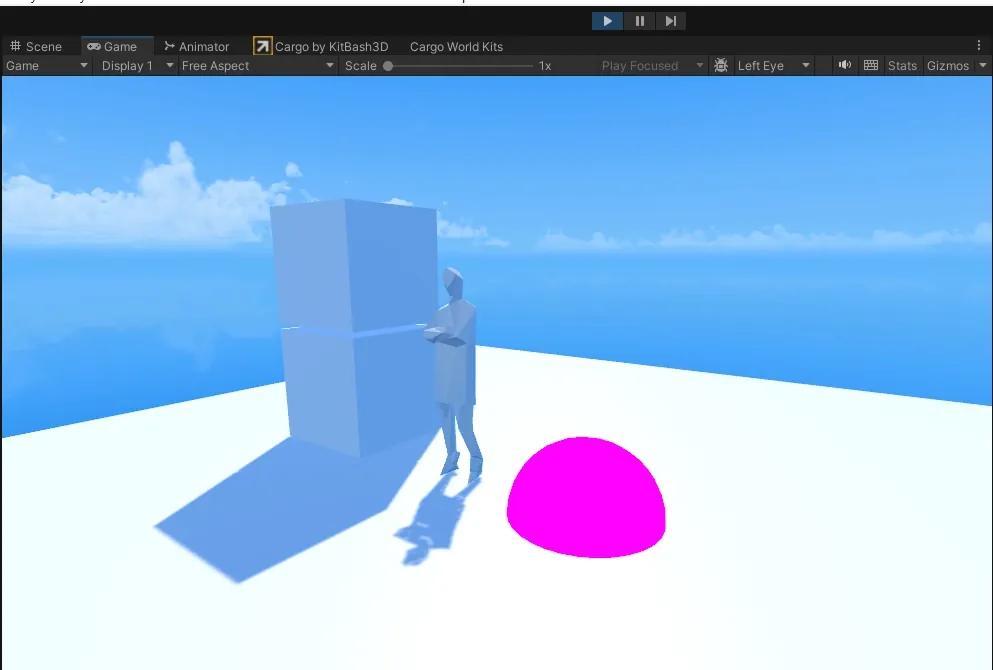Click the magenta hemisphere in Game view
993x670 pixels.
click(586, 498)
